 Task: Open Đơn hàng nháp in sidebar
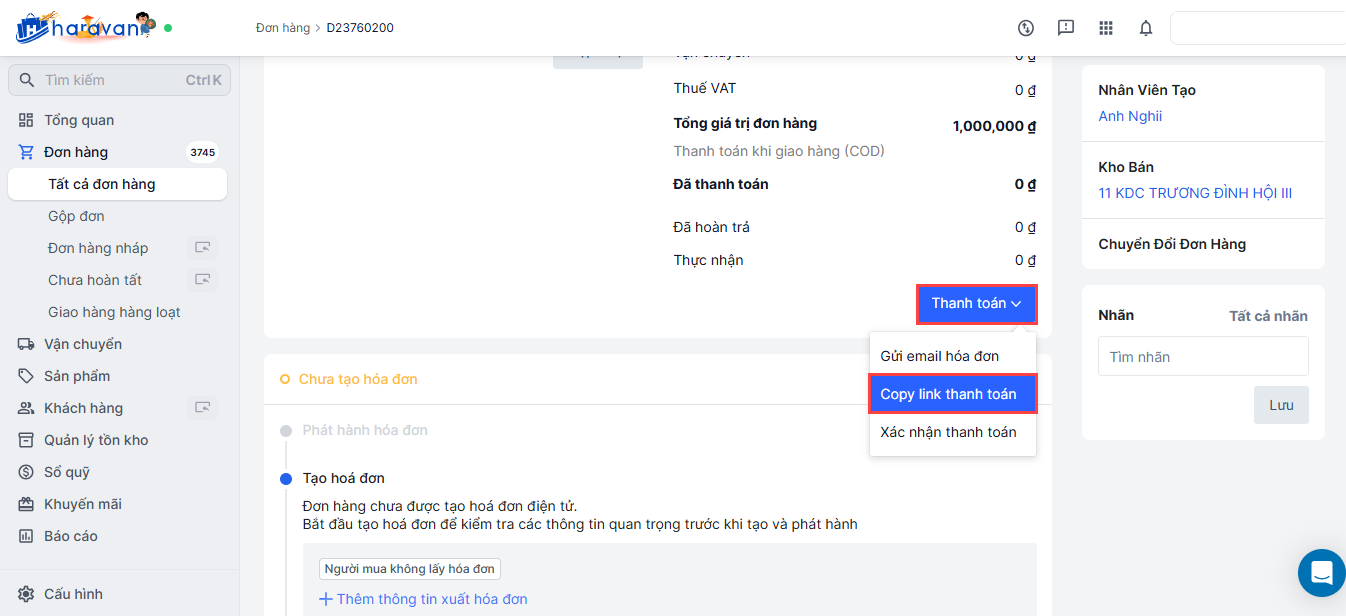point(98,248)
